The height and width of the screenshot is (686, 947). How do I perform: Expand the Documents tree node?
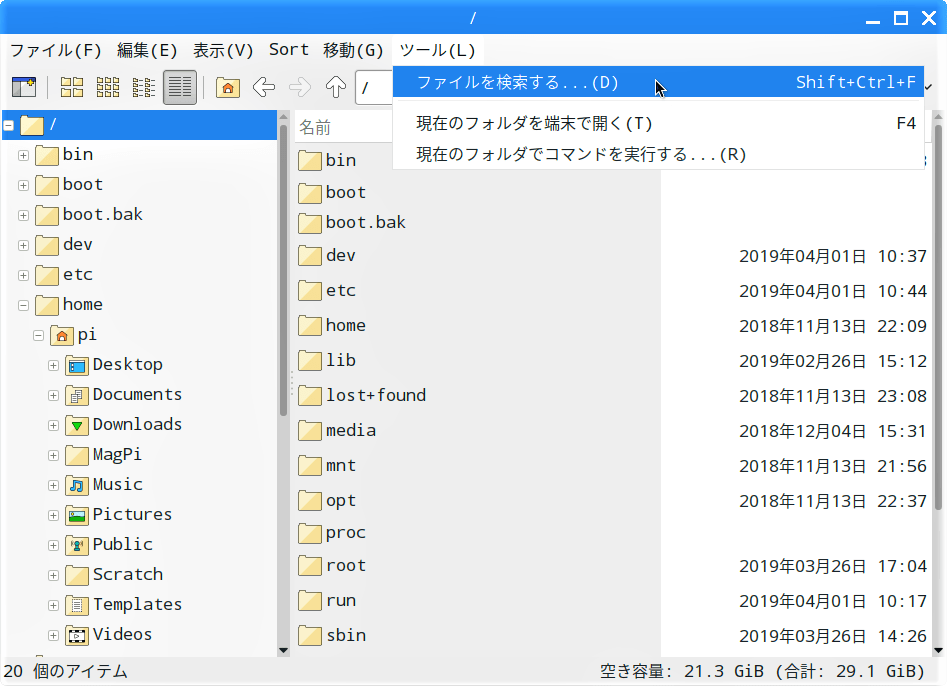[53, 396]
